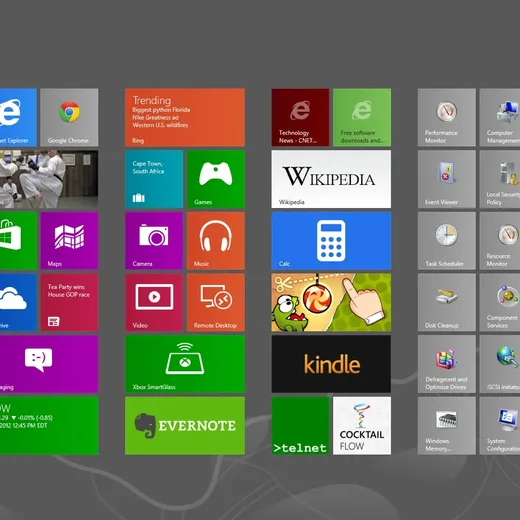Image resolution: width=520 pixels, height=520 pixels.
Task: Launch Xbox SmartGlass tile
Action: point(185,364)
